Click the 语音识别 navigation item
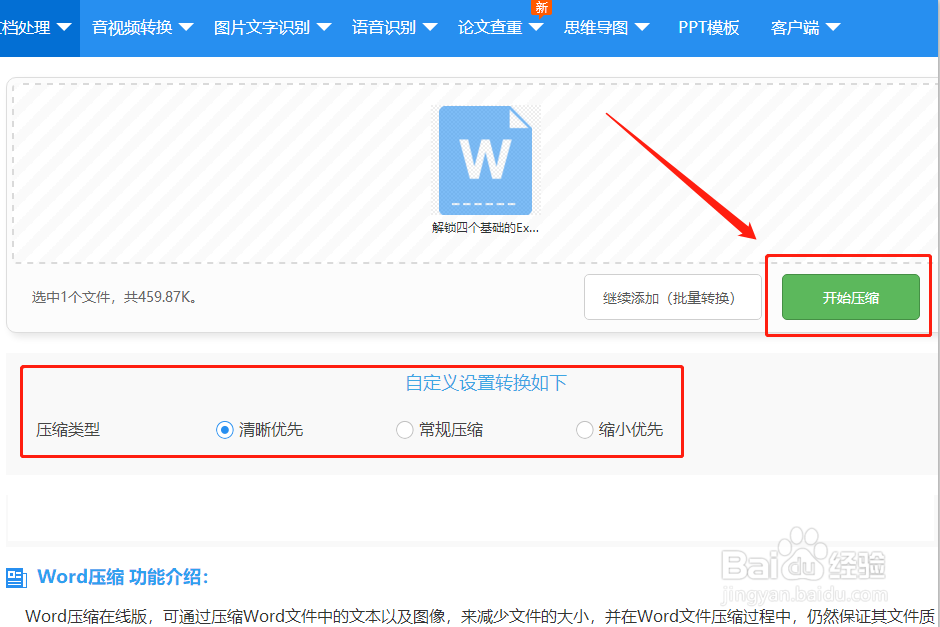940x627 pixels. pyautogui.click(x=385, y=28)
